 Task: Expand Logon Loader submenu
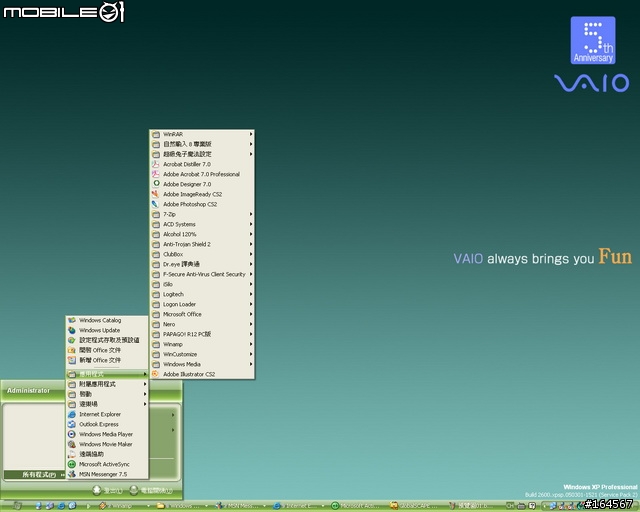coord(202,304)
